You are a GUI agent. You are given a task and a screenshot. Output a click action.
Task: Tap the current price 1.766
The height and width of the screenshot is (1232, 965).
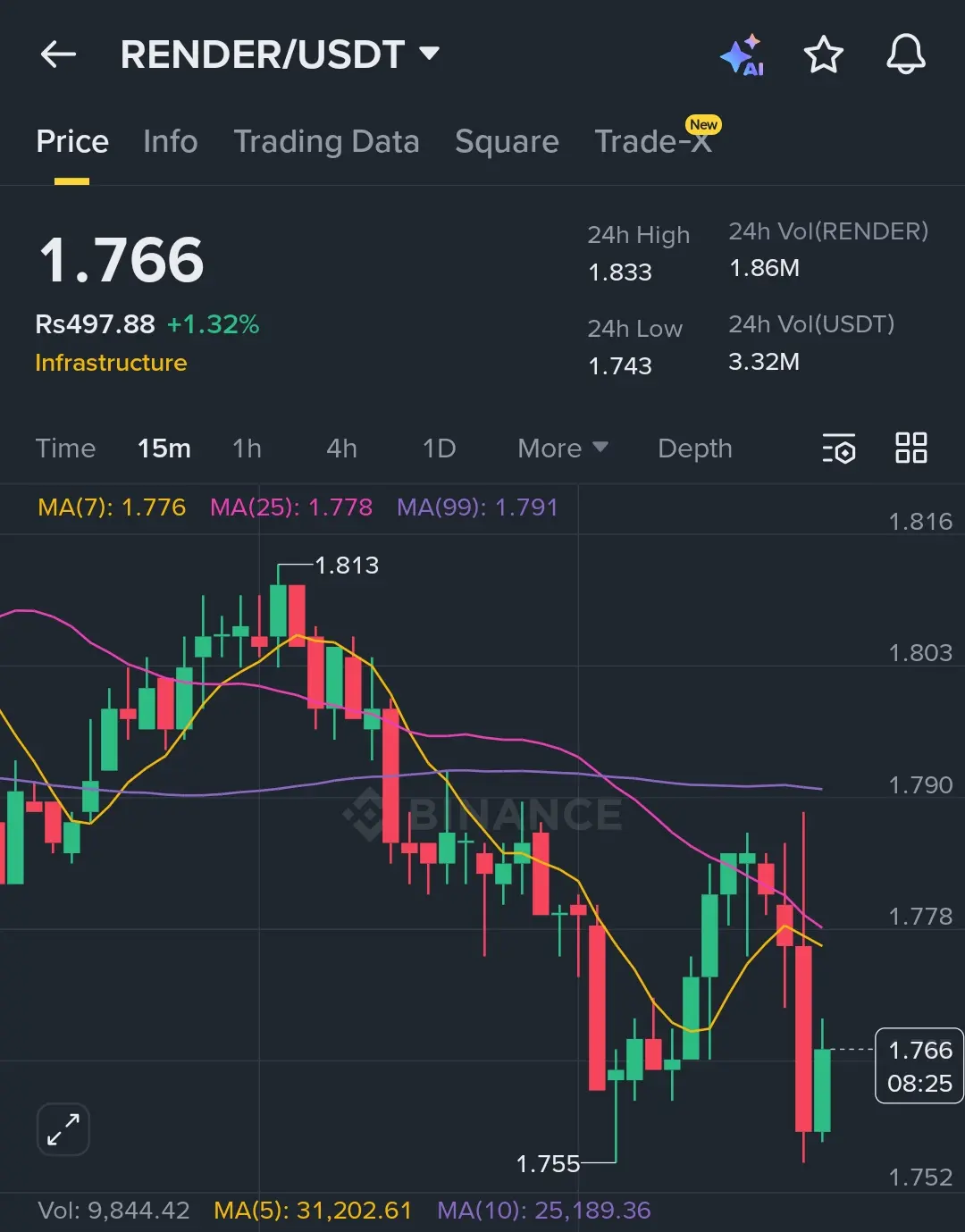click(122, 261)
